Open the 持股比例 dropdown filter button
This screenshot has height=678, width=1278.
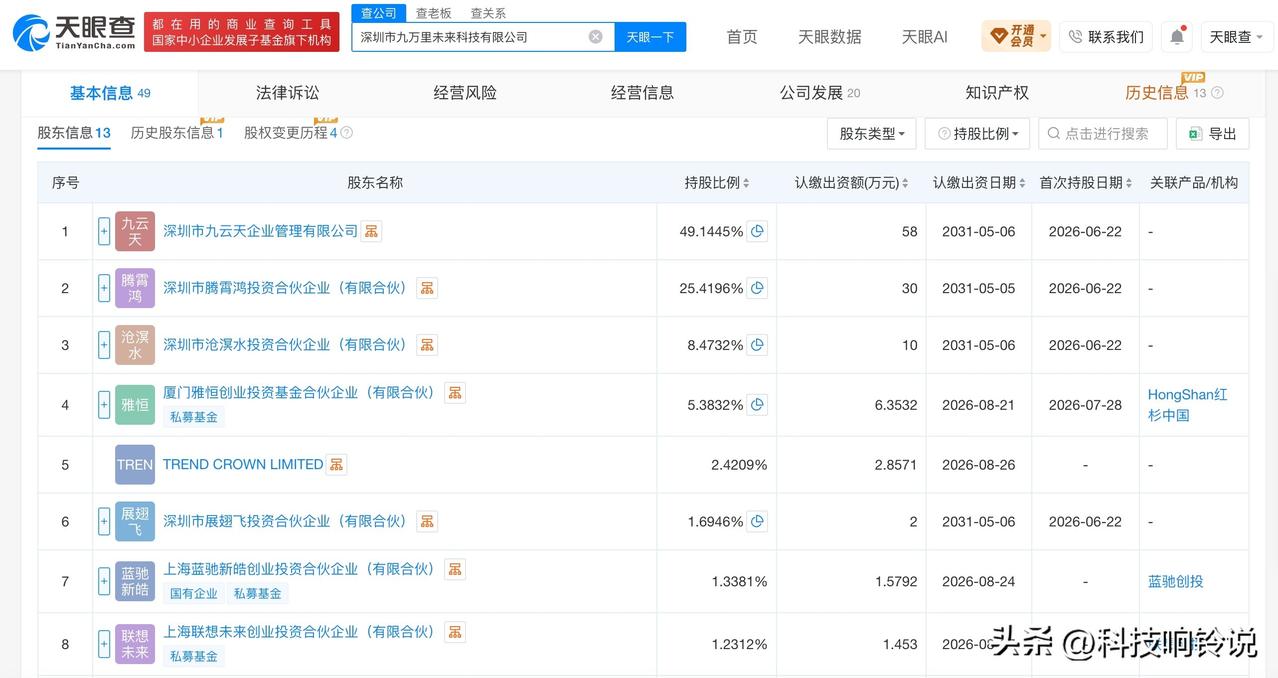click(977, 133)
